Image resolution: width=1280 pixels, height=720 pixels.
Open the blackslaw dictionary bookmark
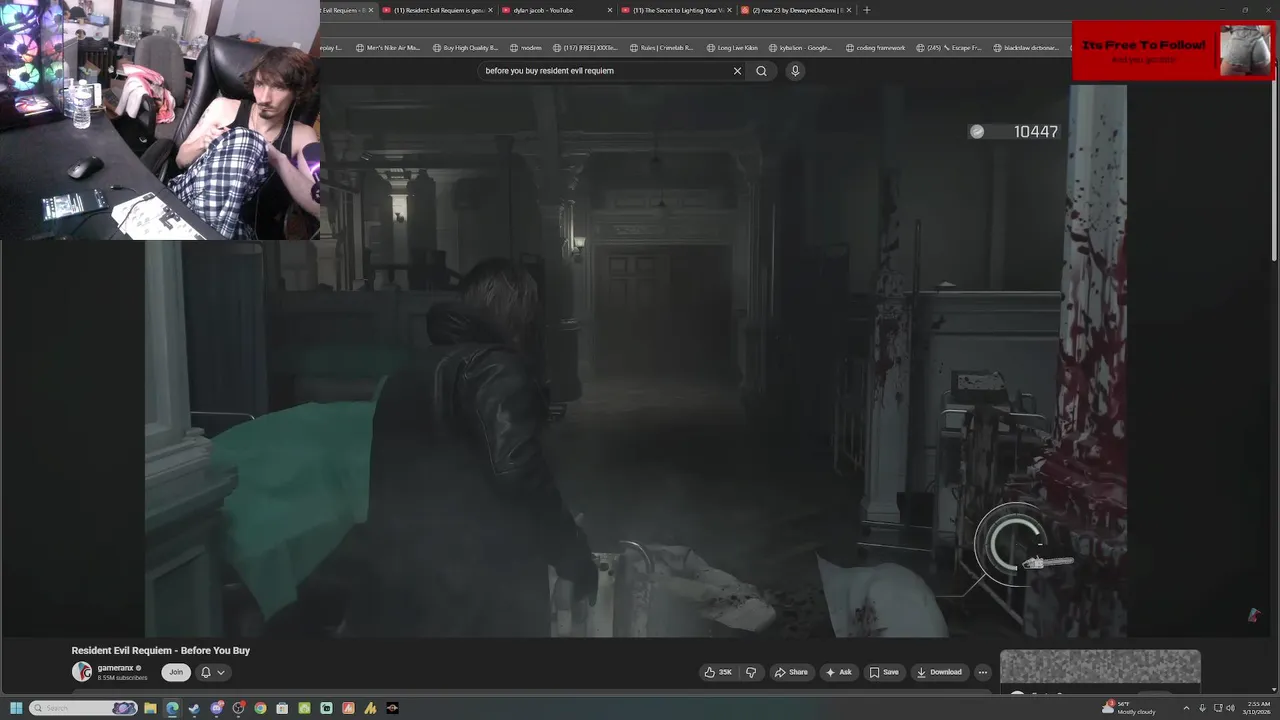pyautogui.click(x=1026, y=48)
